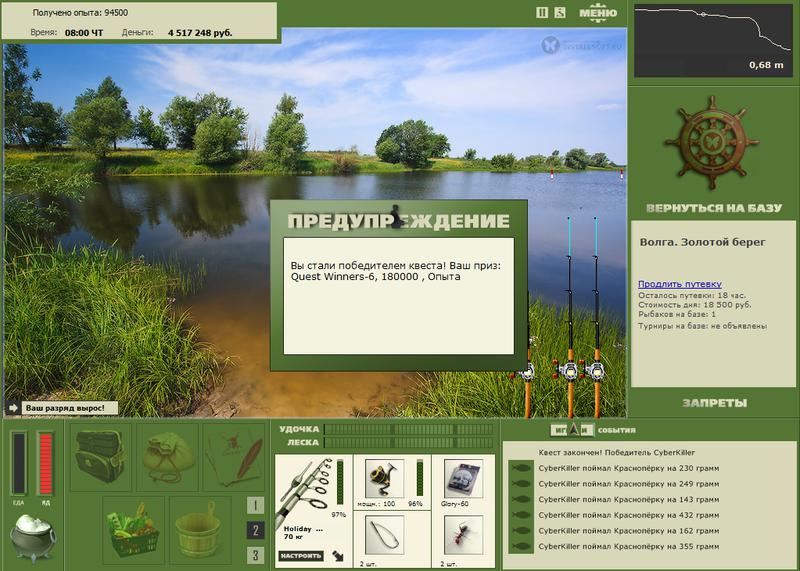
Task: Open the notebook with feather float icon
Action: (234, 457)
